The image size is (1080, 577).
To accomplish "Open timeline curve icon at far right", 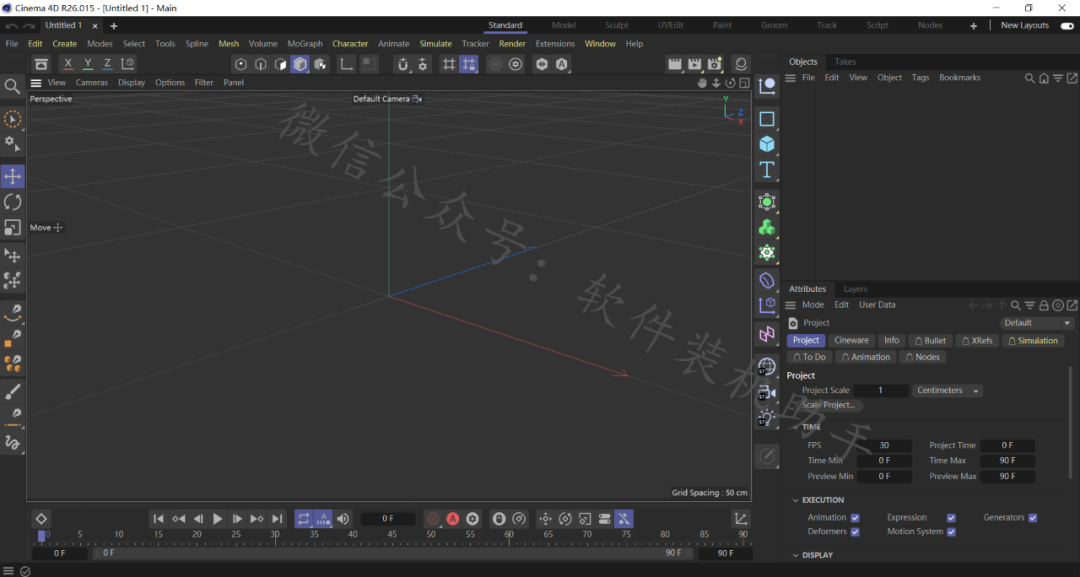I will coord(740,518).
